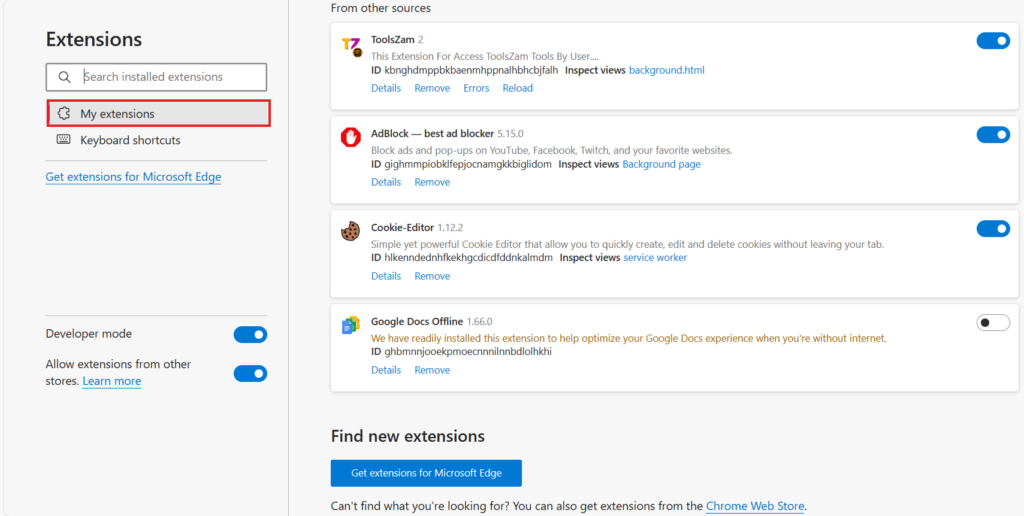Click the 'Find new extensions' heading
This screenshot has width=1024, height=516.
point(408,436)
